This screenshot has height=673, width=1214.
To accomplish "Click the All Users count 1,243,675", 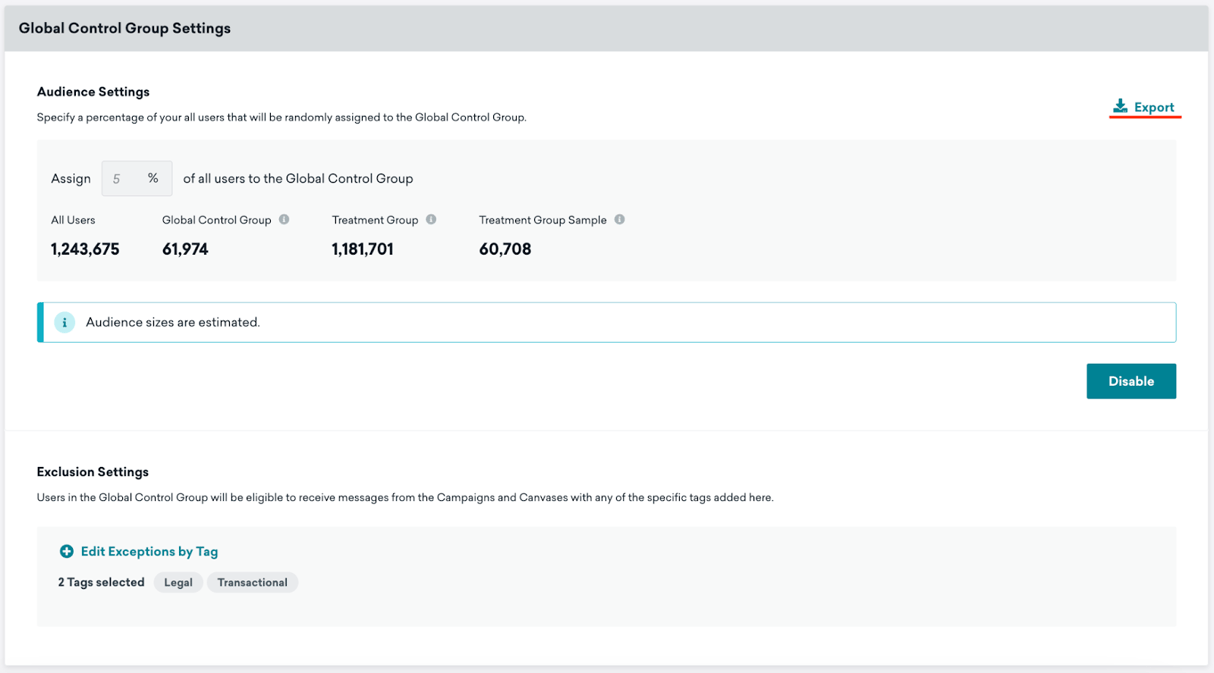I will (85, 249).
